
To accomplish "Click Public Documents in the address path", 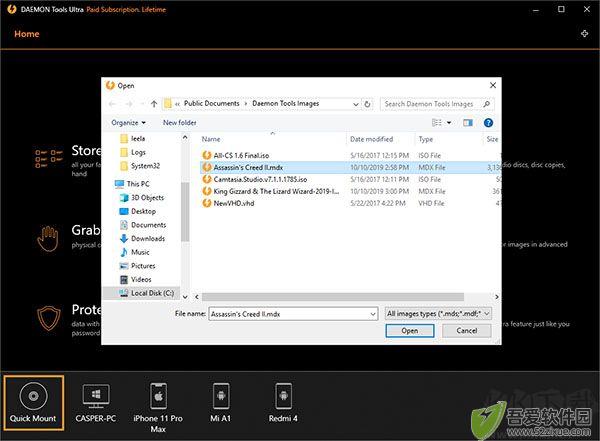I will (211, 103).
